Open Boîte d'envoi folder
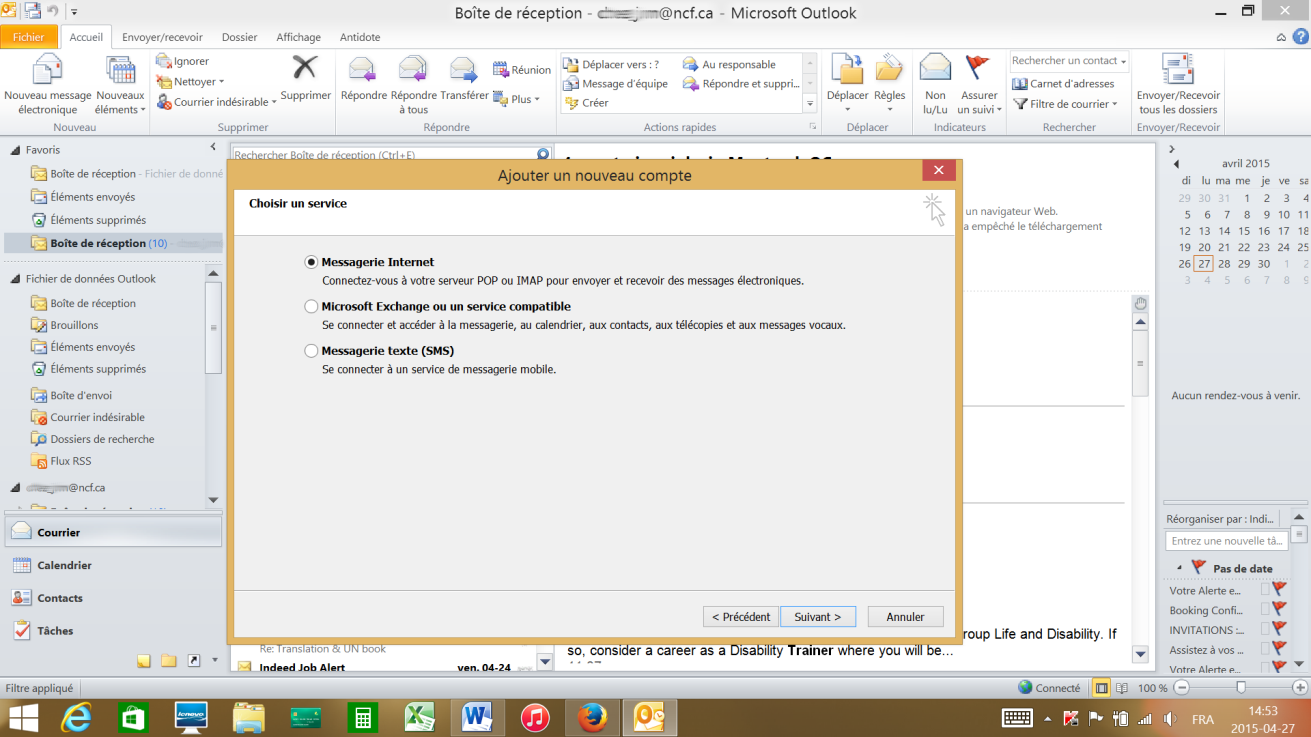The width and height of the screenshot is (1311, 737). click(81, 395)
